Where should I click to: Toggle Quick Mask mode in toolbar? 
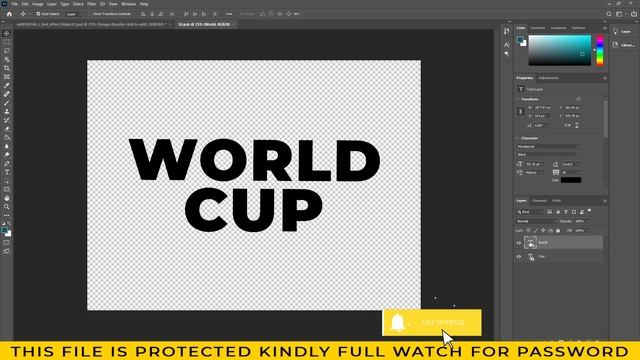click(x=7, y=242)
